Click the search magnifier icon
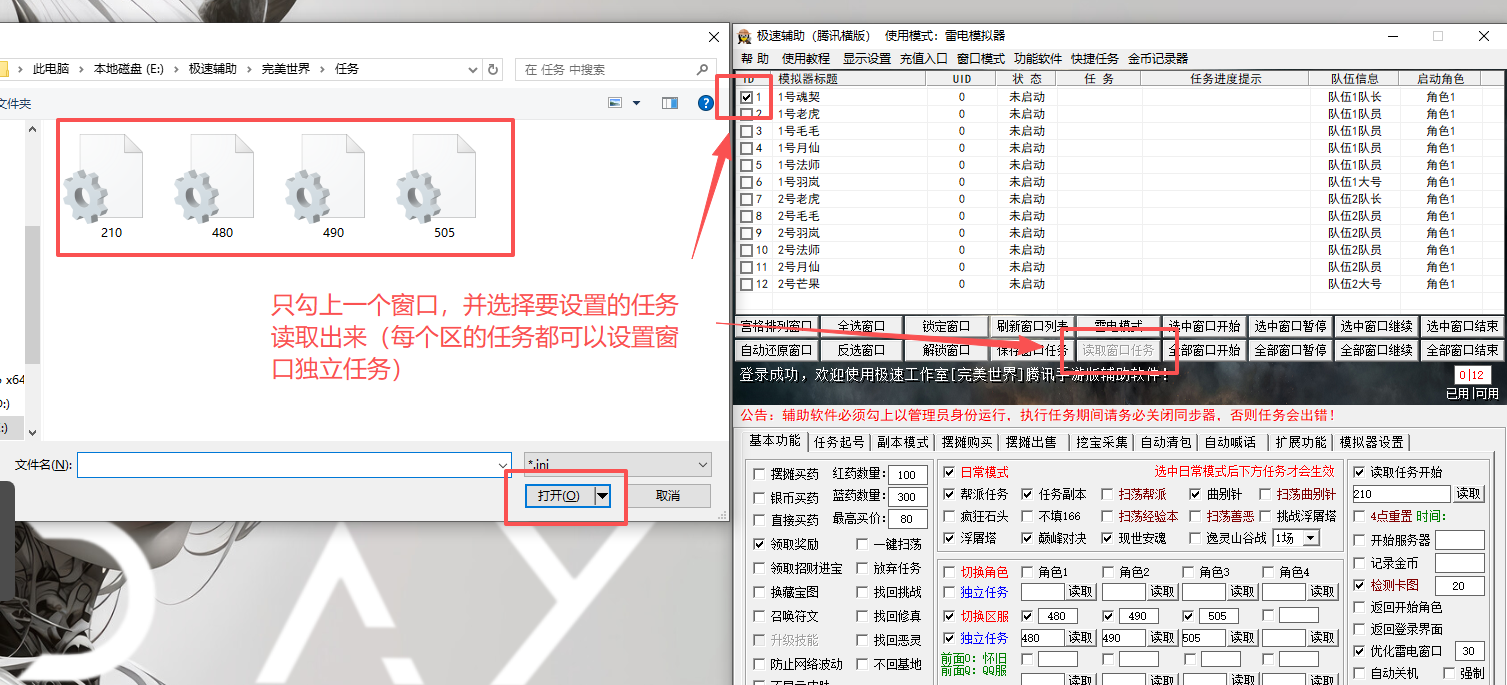The width and height of the screenshot is (1507, 685). click(703, 69)
